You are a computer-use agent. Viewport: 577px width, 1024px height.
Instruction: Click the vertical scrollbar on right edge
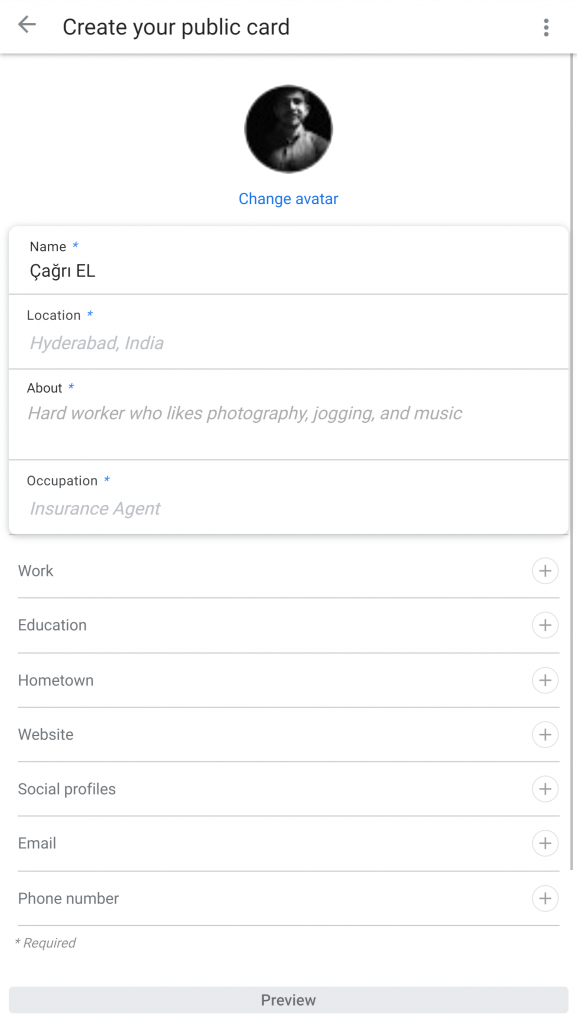point(573,462)
